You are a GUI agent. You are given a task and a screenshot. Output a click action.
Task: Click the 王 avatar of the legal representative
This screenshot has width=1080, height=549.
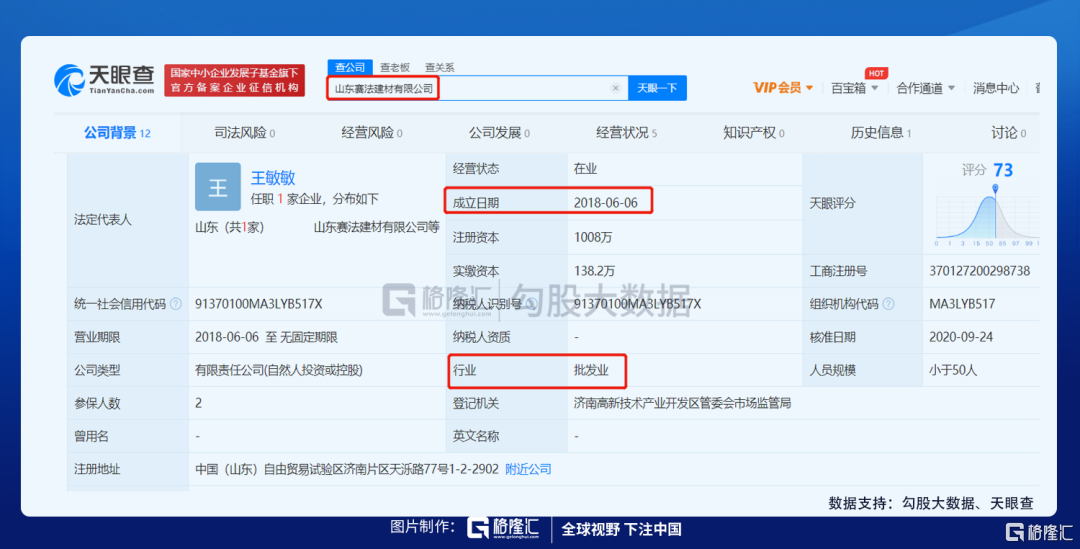pos(218,187)
